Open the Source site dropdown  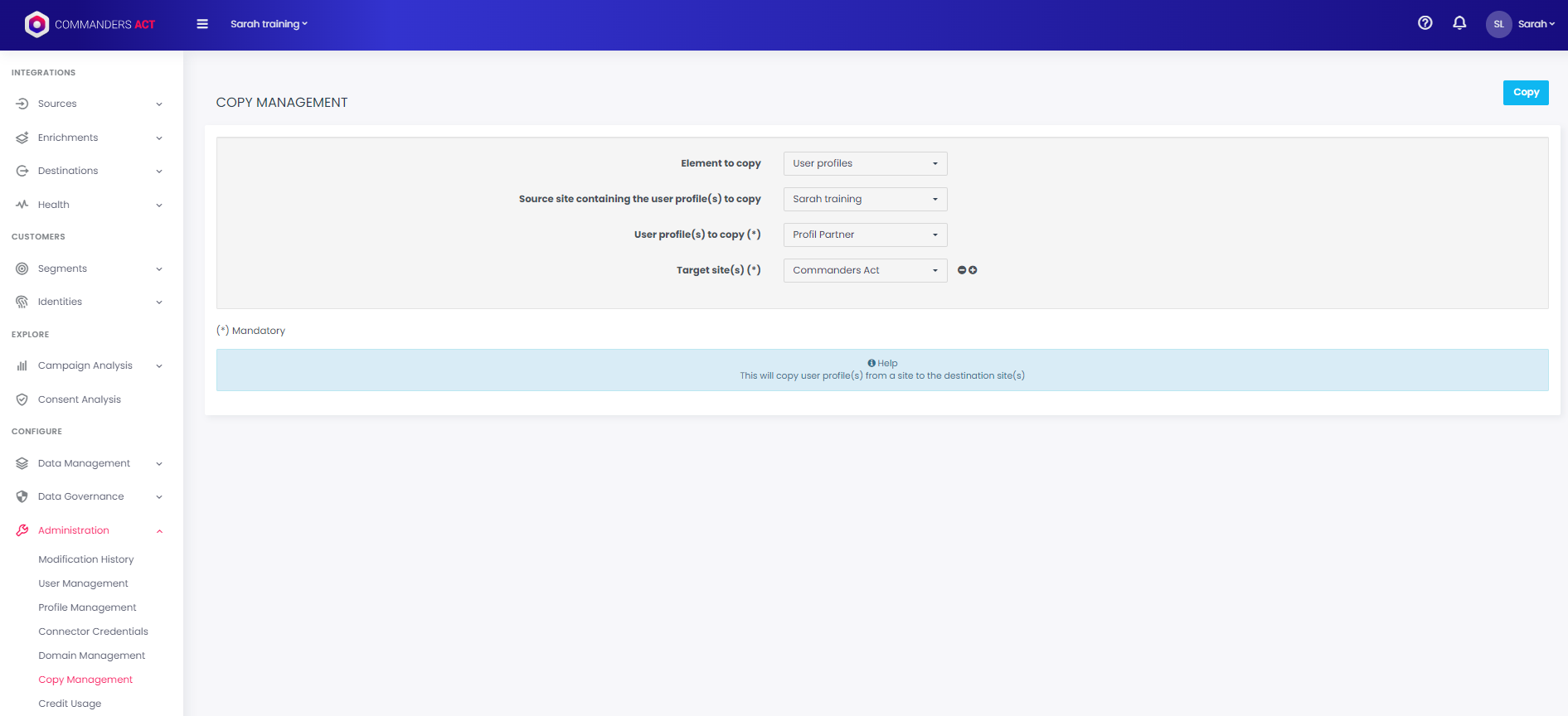point(865,199)
